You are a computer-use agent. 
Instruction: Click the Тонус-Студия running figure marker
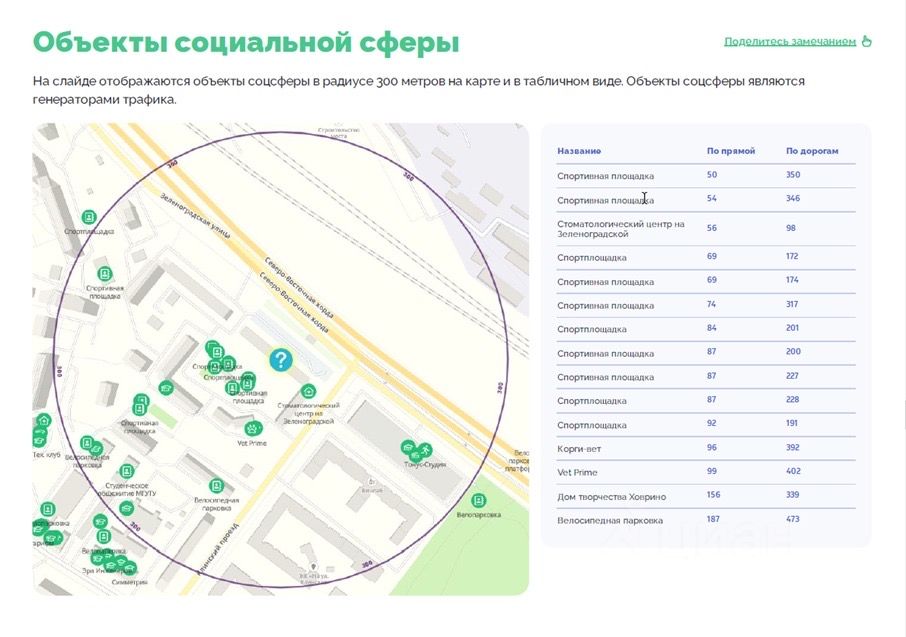pyautogui.click(x=425, y=450)
